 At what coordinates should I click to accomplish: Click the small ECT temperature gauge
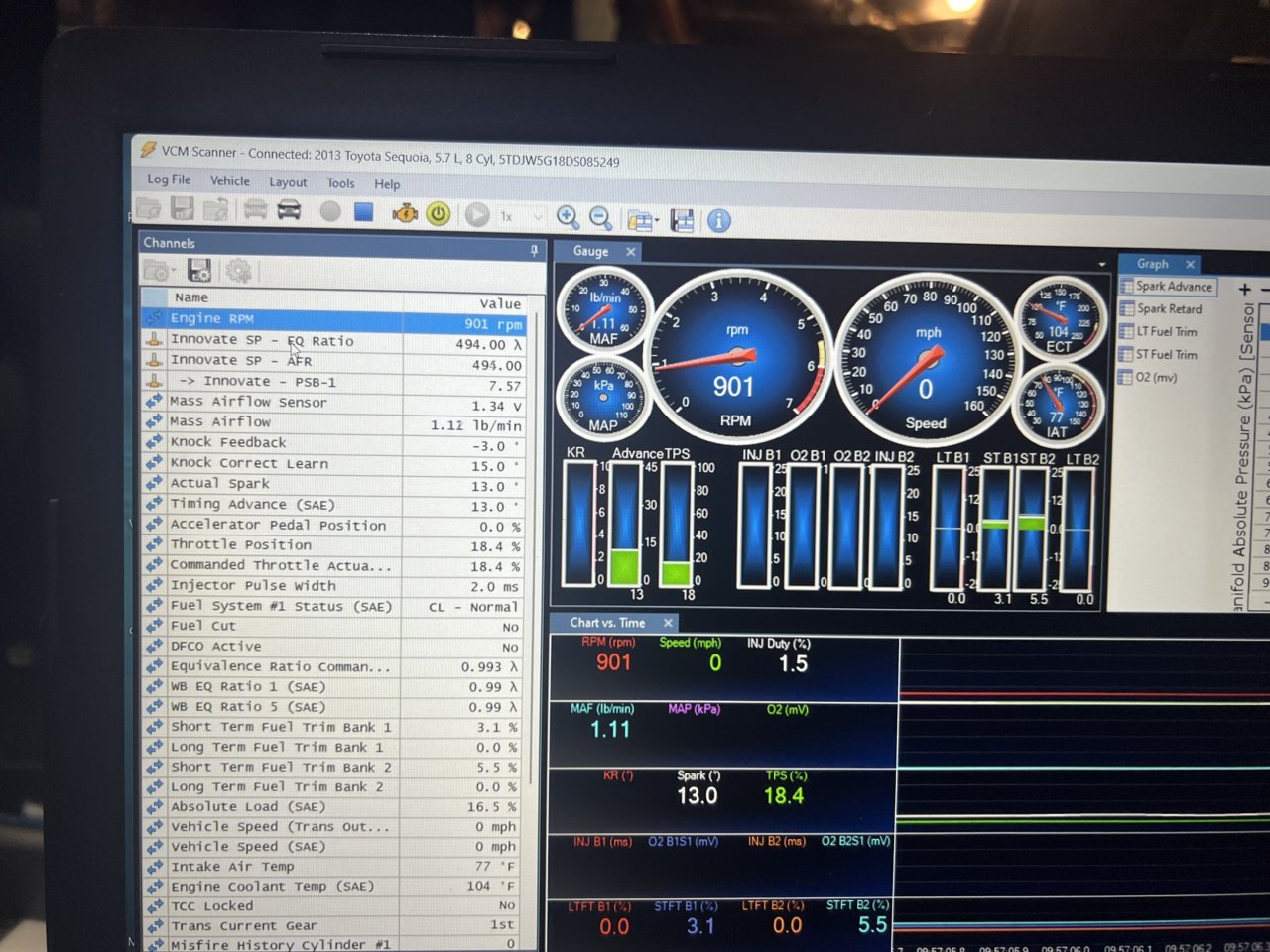click(1059, 319)
